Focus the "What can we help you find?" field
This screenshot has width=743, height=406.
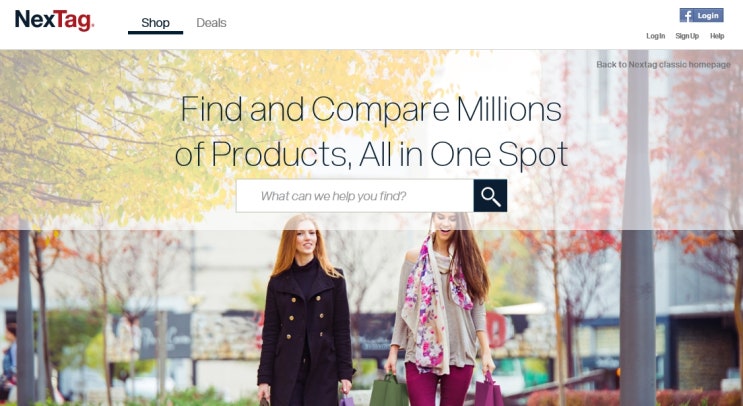(x=355, y=196)
